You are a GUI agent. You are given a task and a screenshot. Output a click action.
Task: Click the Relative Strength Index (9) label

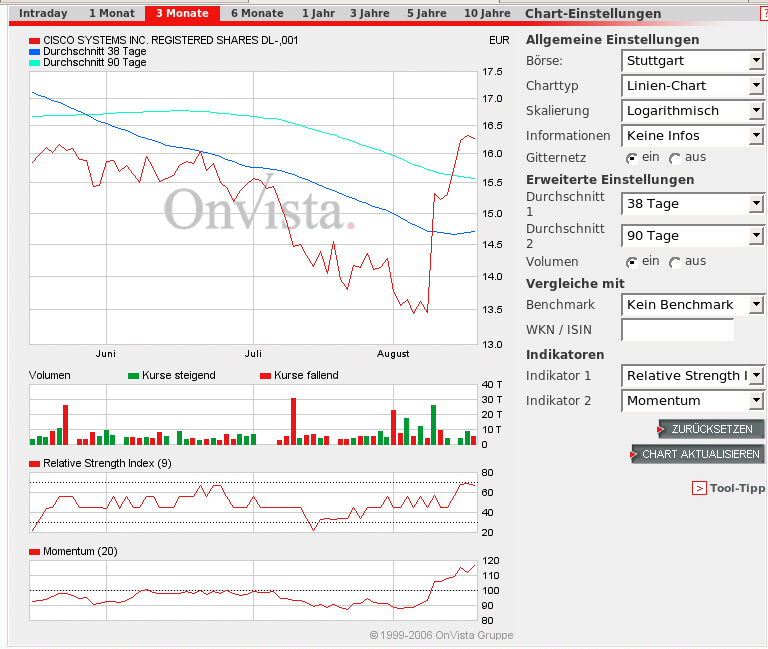(x=107, y=463)
